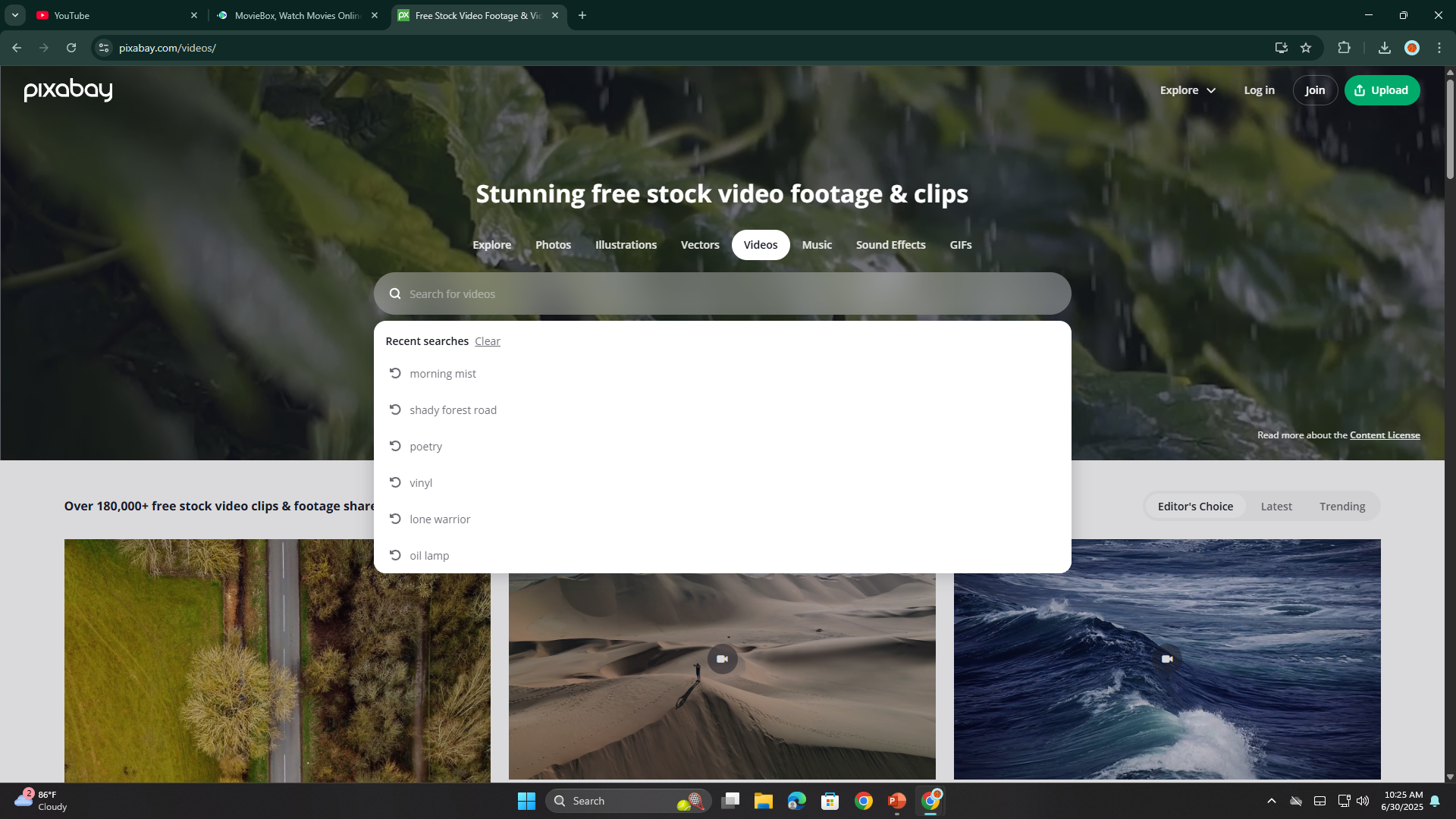Viewport: 1456px width, 819px height.
Task: Clear the recent searches
Action: [x=488, y=341]
